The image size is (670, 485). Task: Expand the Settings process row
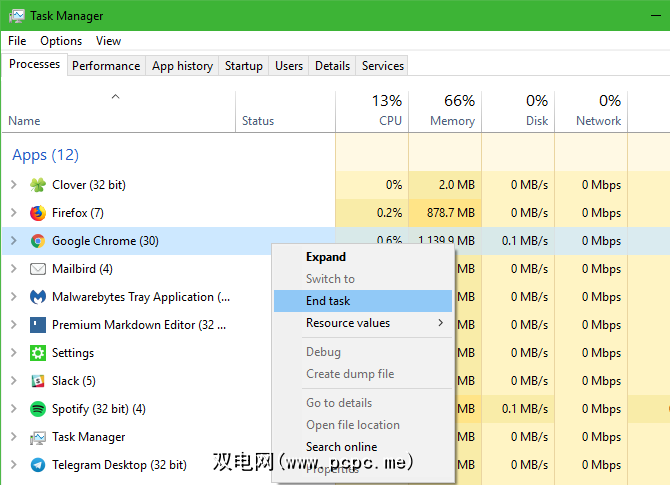tap(14, 353)
